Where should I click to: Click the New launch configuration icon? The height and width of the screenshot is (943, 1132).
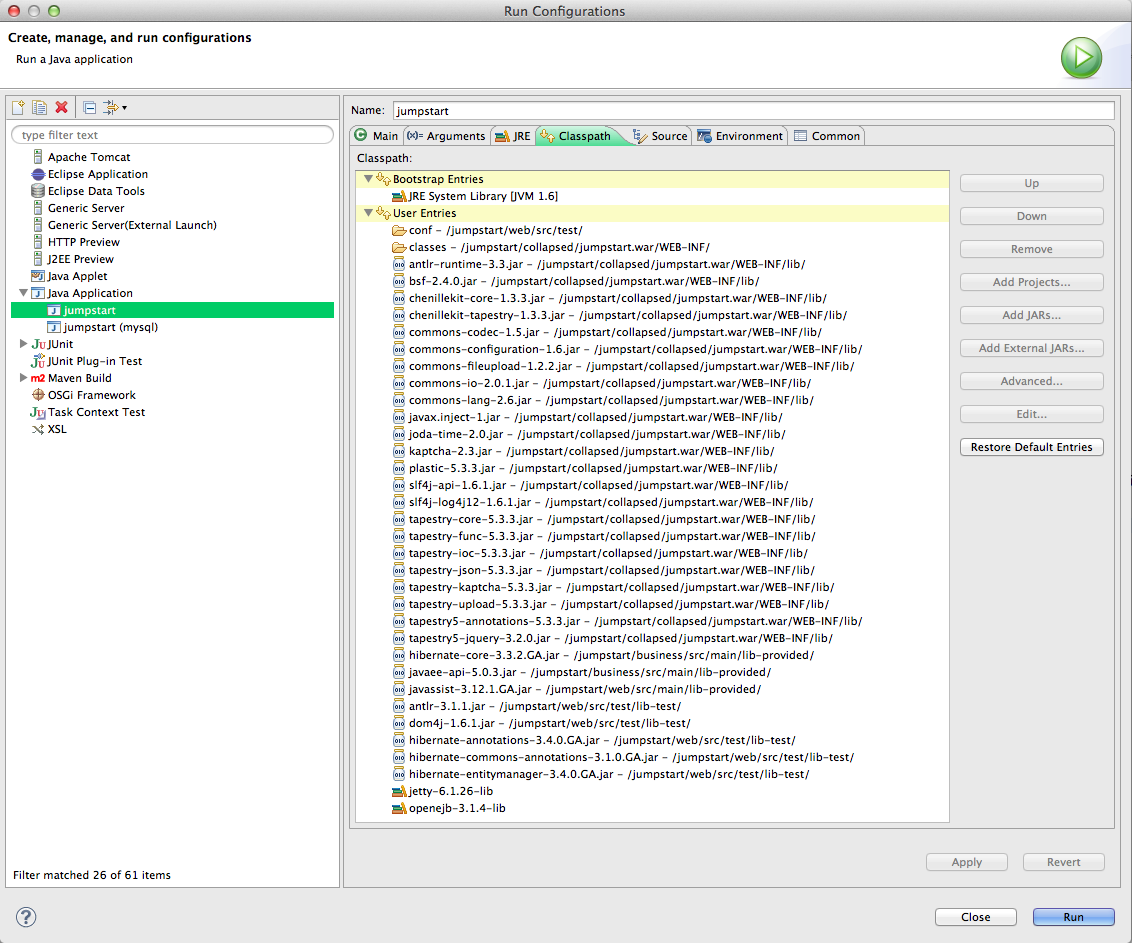click(18, 108)
